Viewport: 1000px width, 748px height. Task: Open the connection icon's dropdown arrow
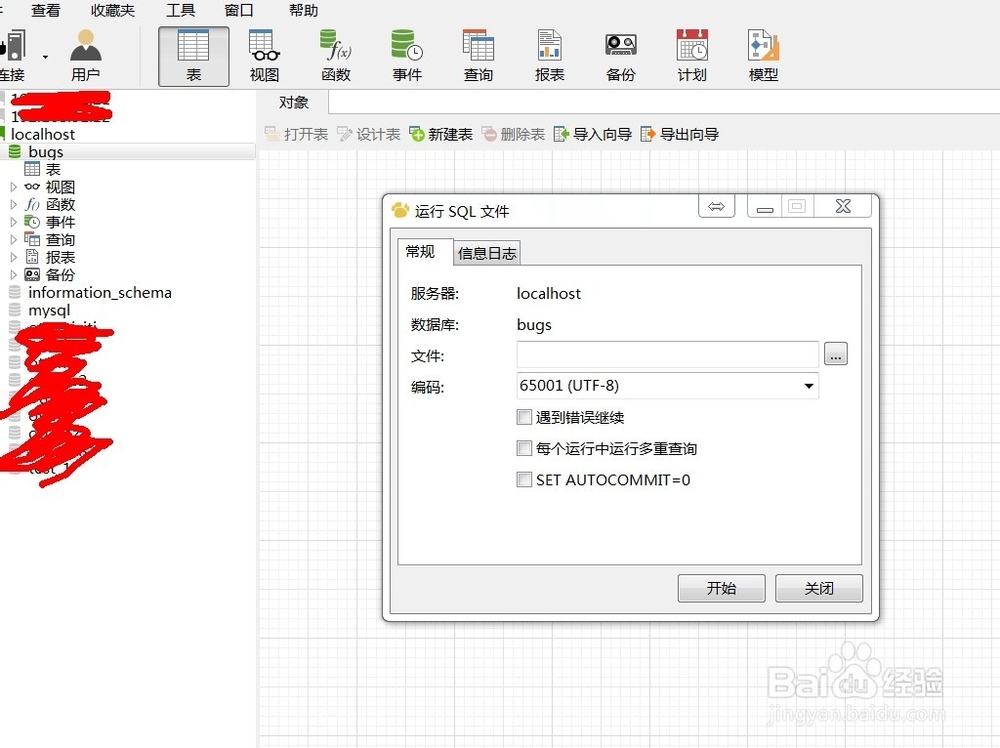click(x=45, y=57)
